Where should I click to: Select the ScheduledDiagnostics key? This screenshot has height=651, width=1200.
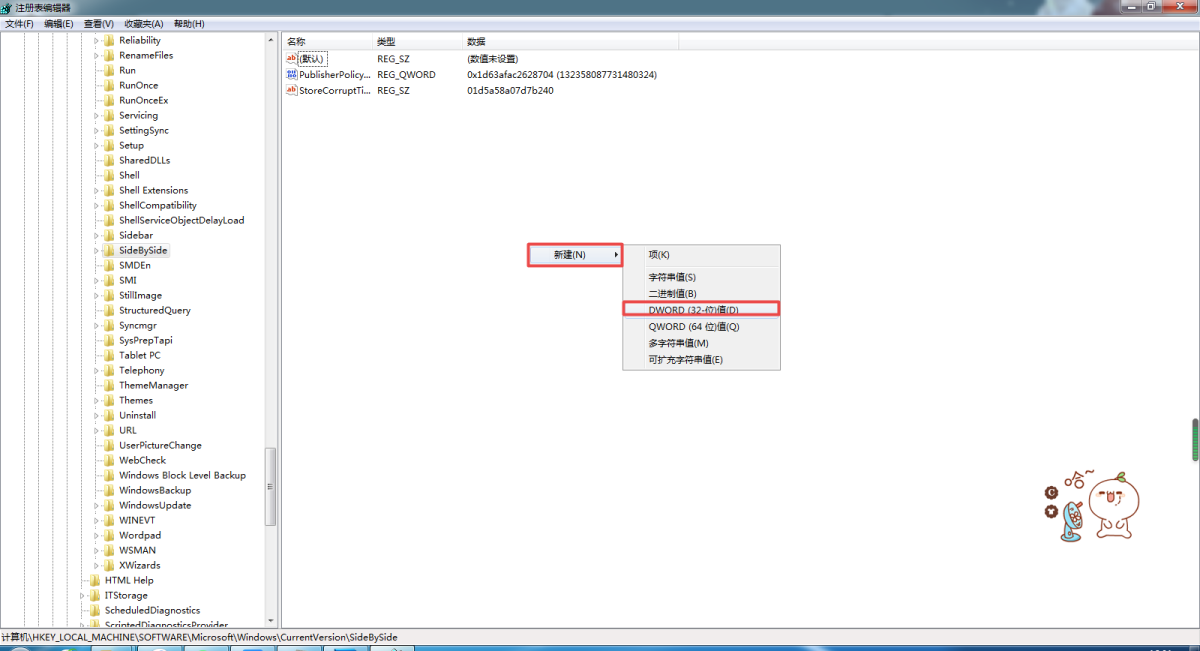click(152, 611)
